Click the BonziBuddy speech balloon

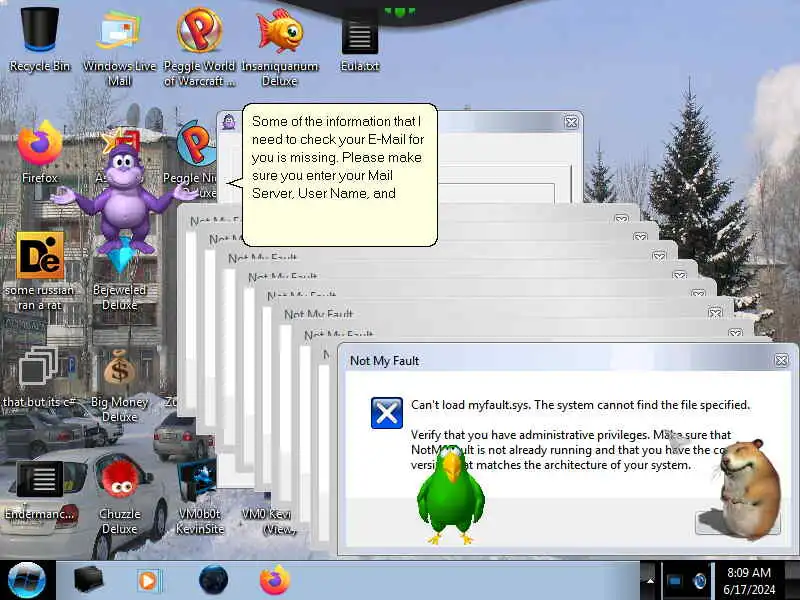coord(340,175)
